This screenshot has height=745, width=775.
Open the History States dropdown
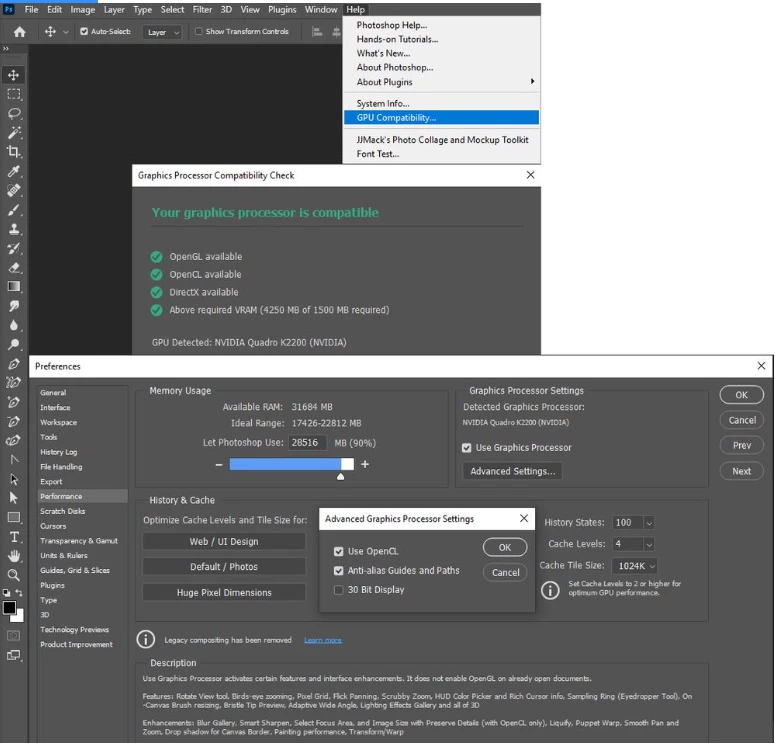coord(649,523)
